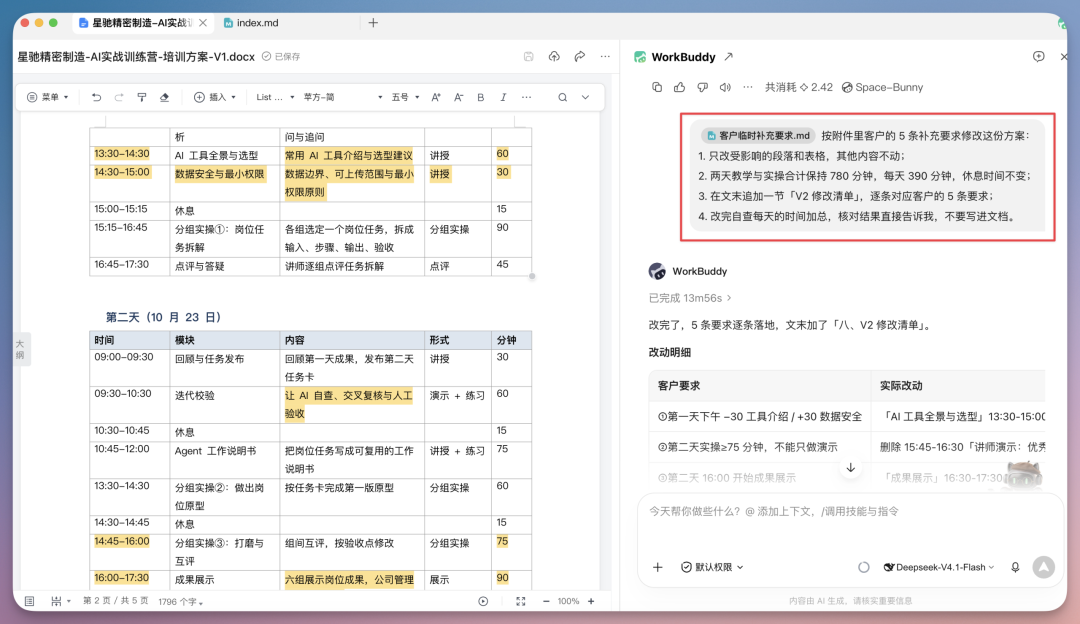This screenshot has width=1080, height=624.
Task: Expand the 已完成 13m56s details
Action: click(690, 298)
